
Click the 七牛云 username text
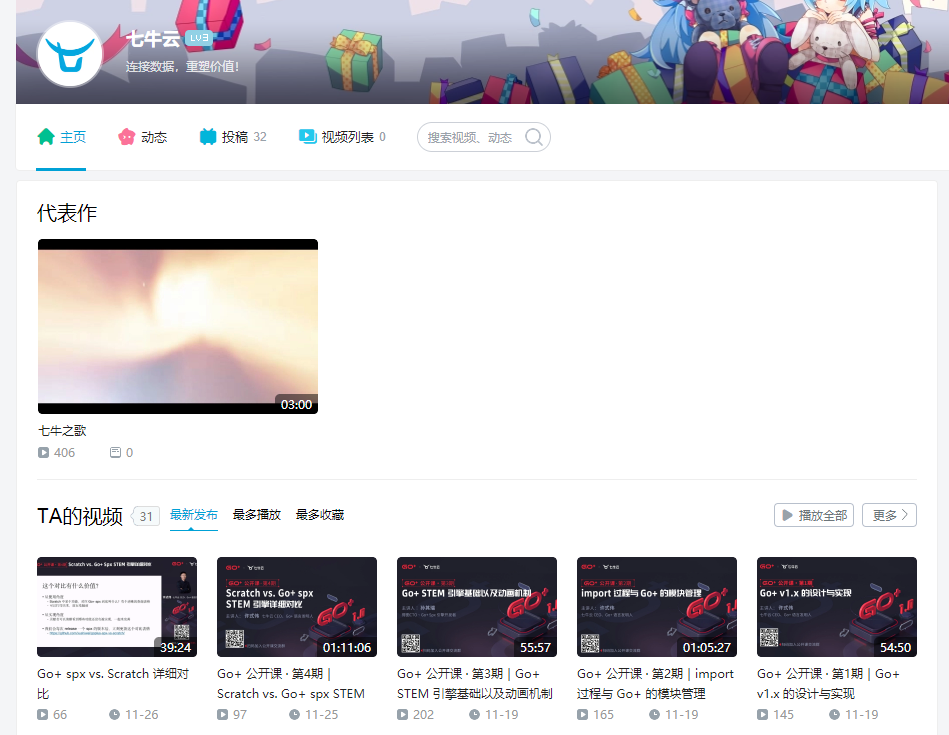(153, 39)
